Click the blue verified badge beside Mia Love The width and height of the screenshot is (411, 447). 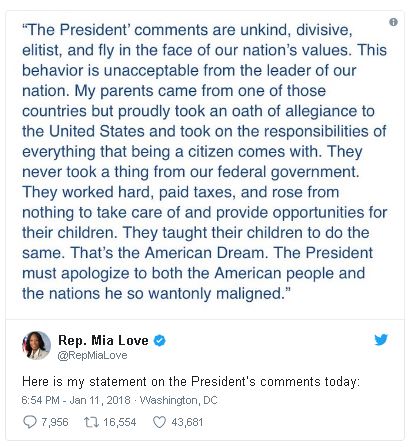[x=160, y=340]
